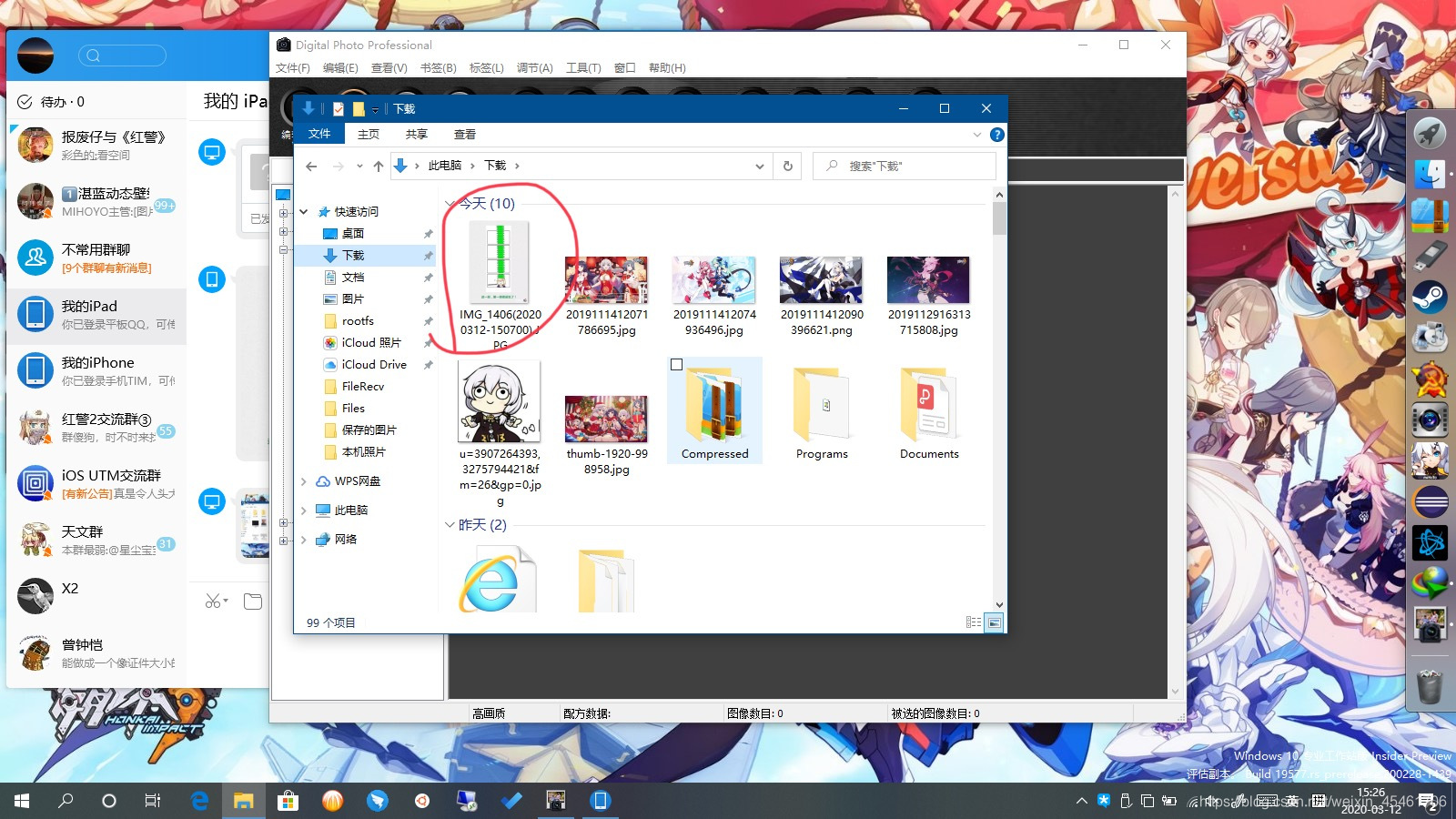Viewport: 1456px width, 819px height.
Task: Open 书签(B) menu in Digital Photo Professional
Action: 438,68
